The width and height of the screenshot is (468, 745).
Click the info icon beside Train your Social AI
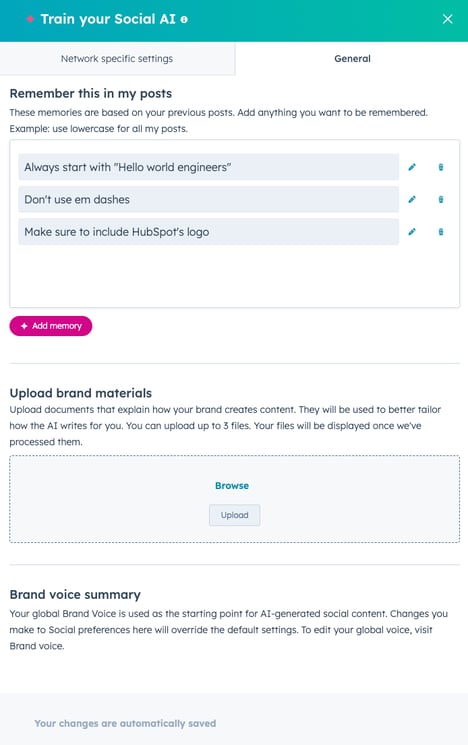click(x=184, y=19)
